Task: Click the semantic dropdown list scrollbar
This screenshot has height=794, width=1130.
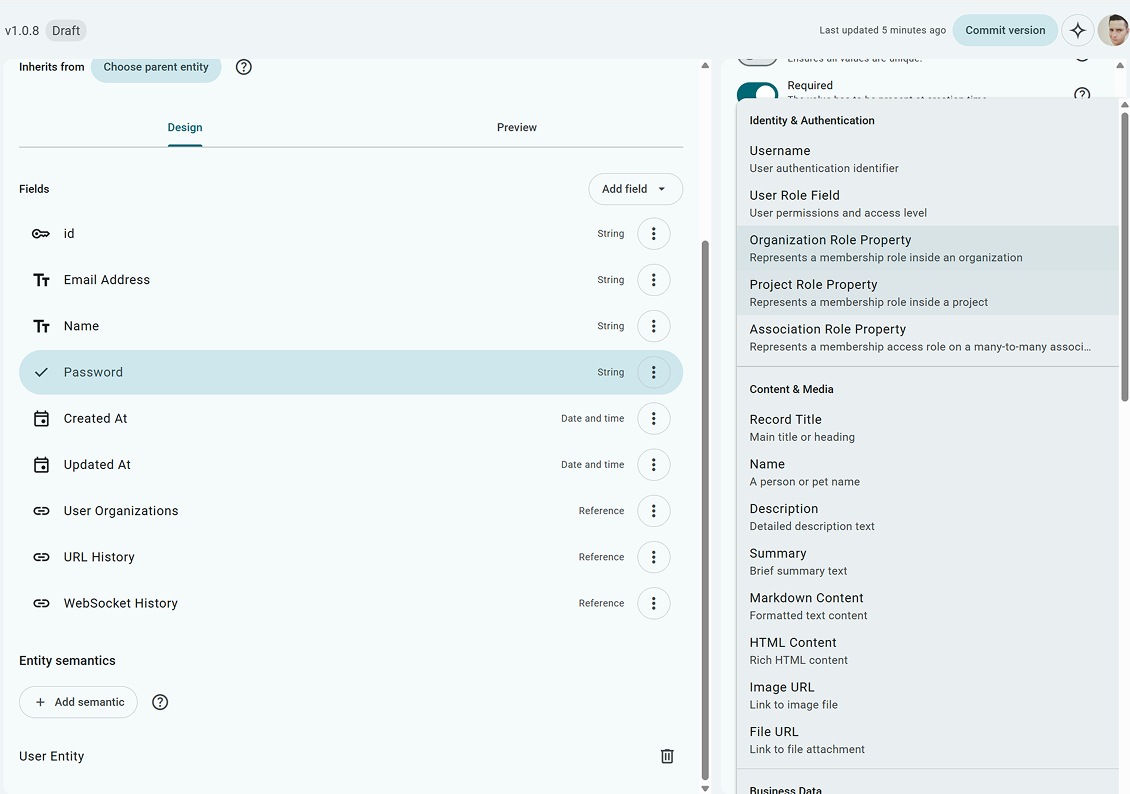Action: click(x=1124, y=257)
